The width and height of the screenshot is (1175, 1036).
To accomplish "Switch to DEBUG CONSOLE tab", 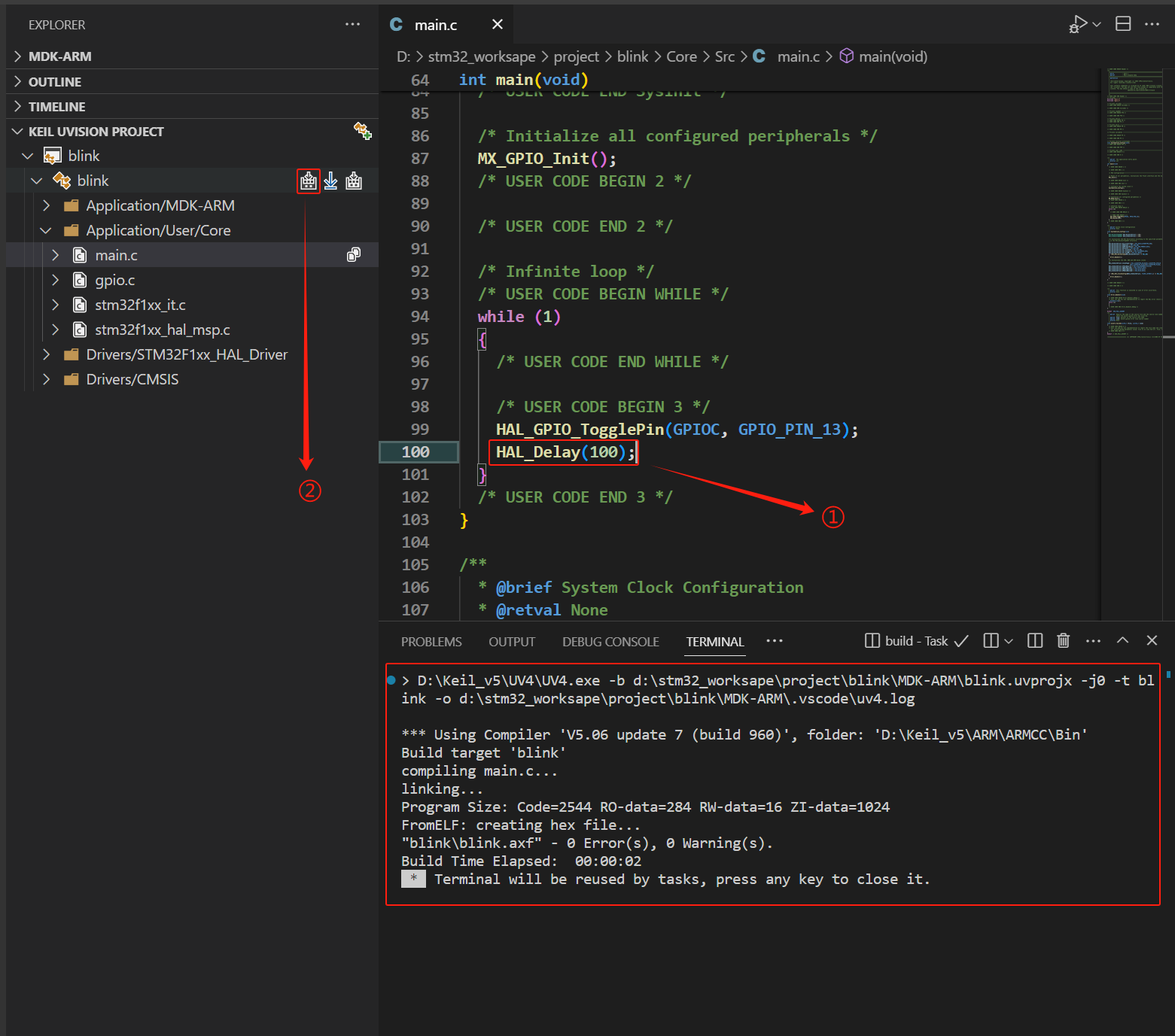I will click(610, 642).
